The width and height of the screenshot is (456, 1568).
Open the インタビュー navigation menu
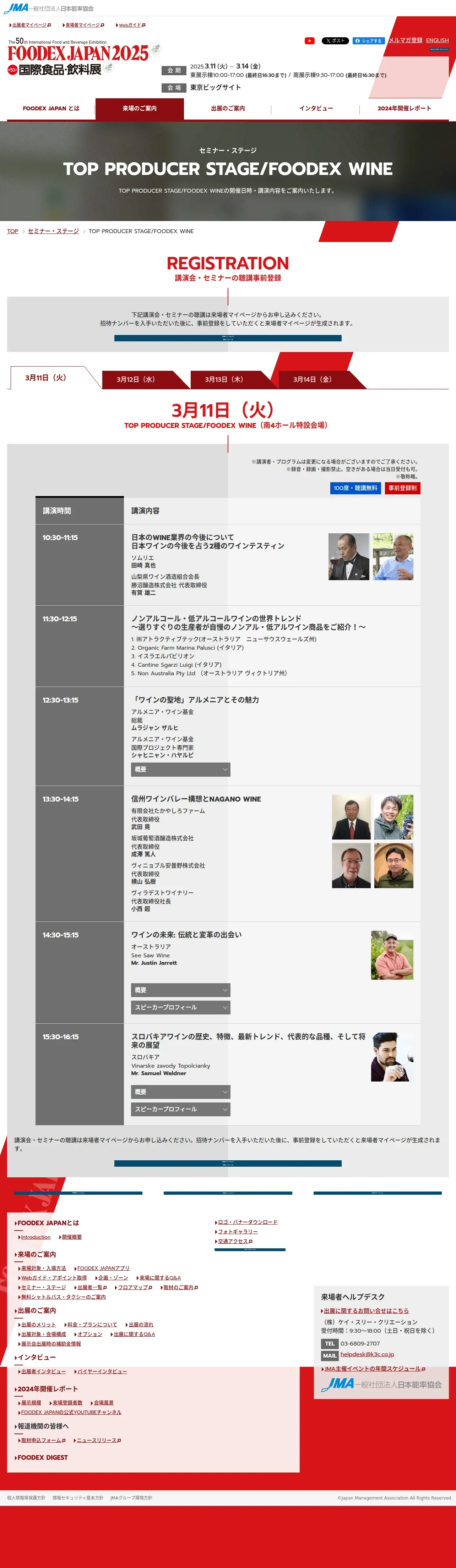[316, 109]
